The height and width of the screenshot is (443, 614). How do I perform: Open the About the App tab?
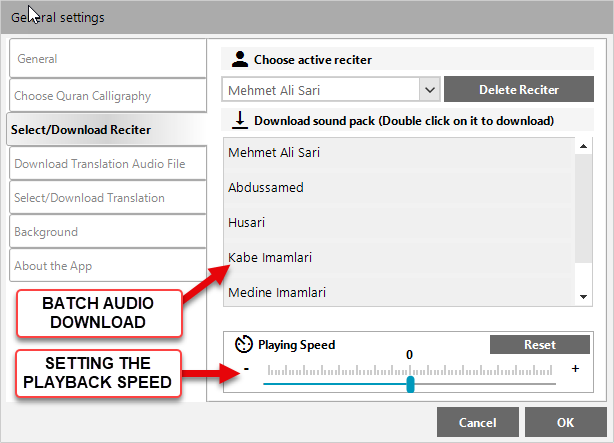click(108, 266)
